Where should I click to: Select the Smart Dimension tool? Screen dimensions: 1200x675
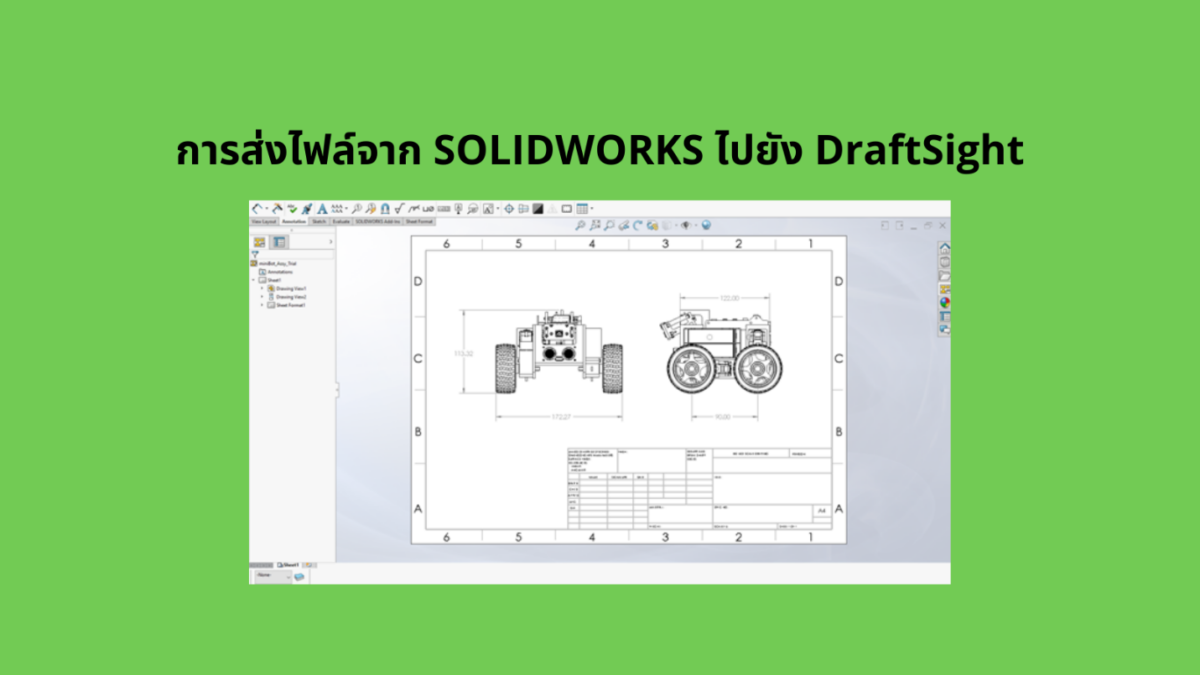pyautogui.click(x=258, y=207)
